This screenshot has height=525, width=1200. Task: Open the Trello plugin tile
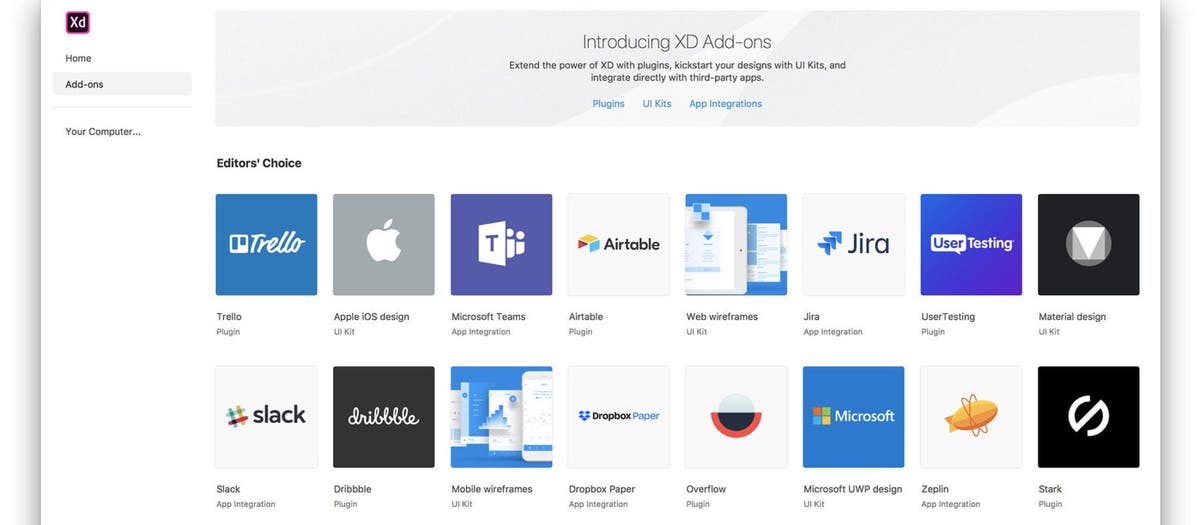(x=266, y=244)
